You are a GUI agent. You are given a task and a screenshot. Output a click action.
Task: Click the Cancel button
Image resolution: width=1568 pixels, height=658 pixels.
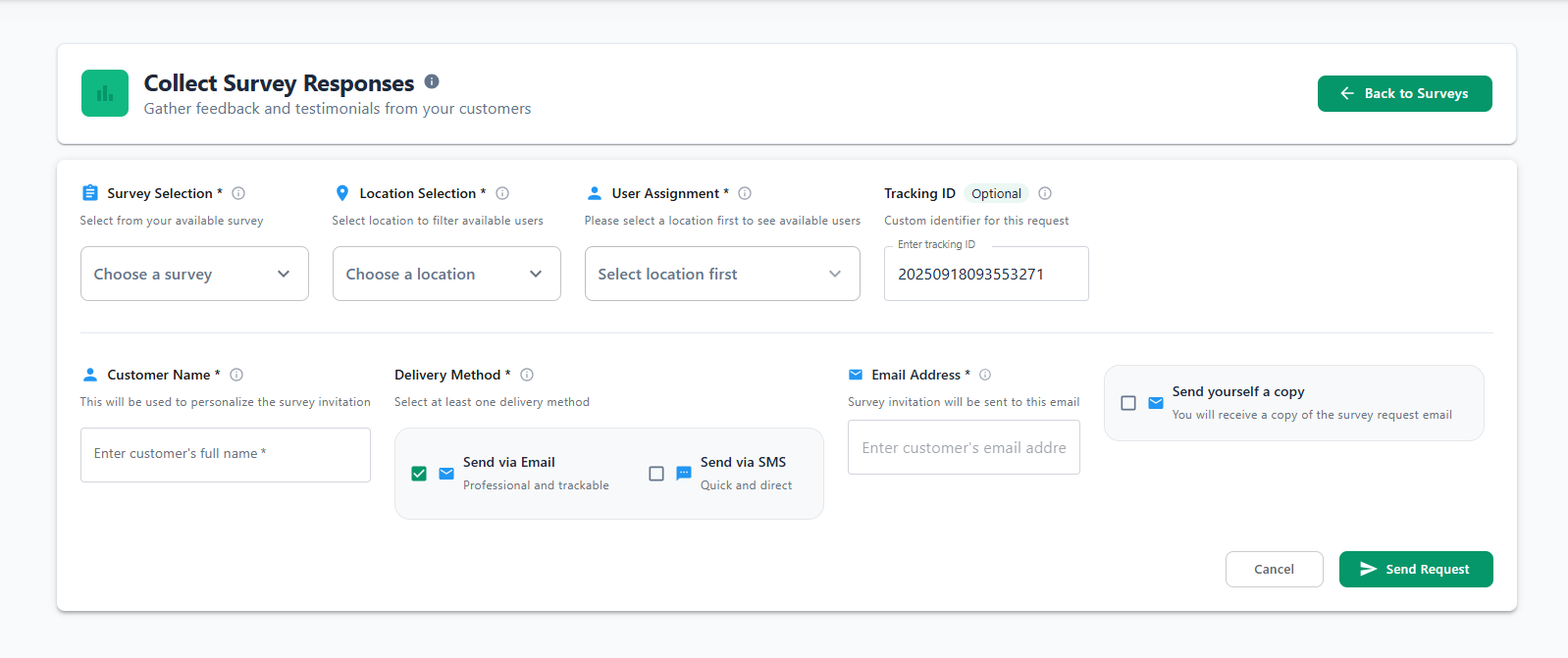pos(1274,569)
